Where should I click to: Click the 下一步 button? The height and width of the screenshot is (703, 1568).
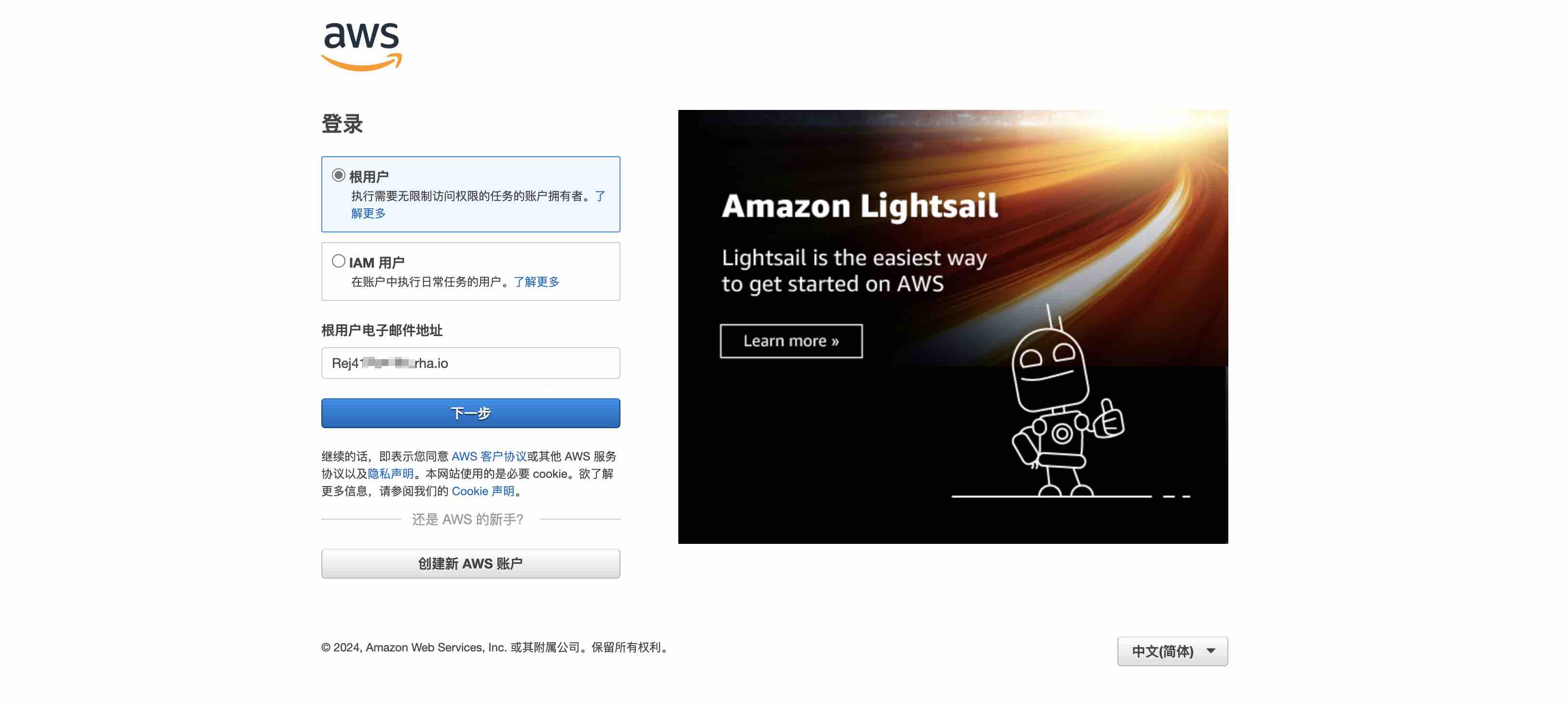(470, 414)
